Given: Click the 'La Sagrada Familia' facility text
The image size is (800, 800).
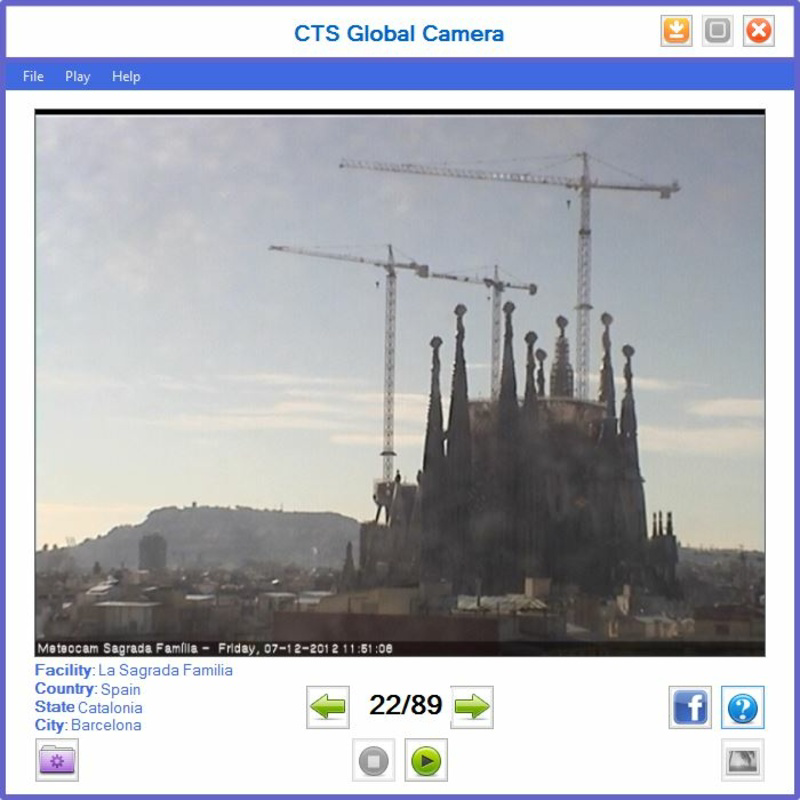Looking at the screenshot, I should pos(165,670).
